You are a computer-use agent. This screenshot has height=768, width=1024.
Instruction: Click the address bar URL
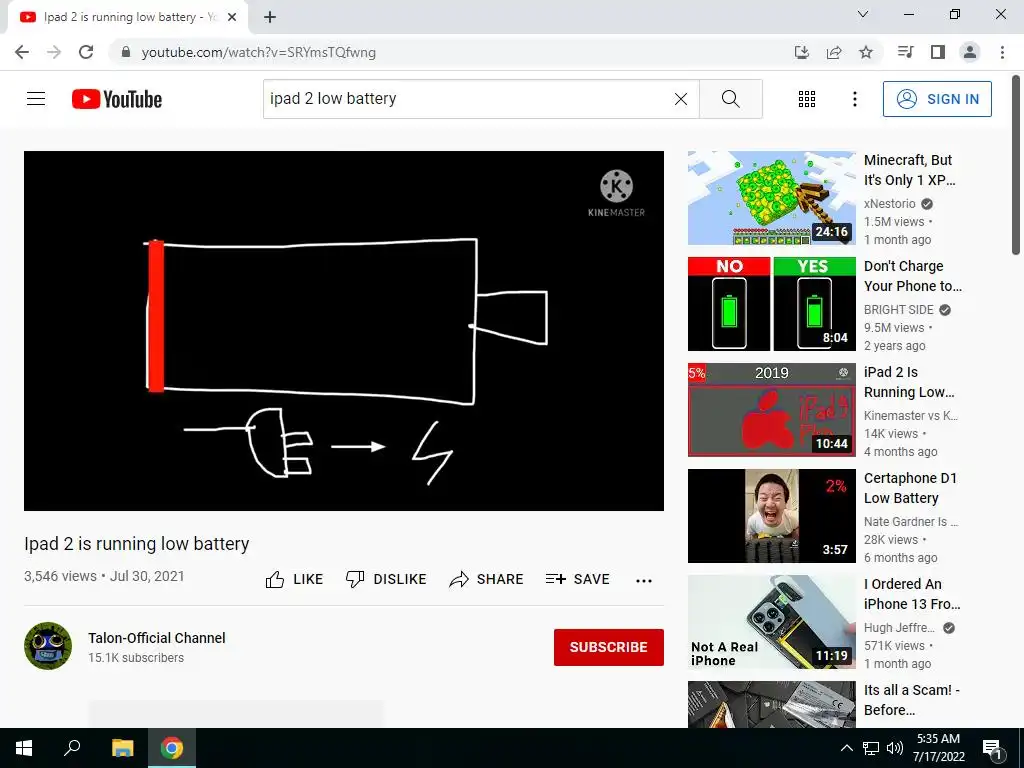259,52
